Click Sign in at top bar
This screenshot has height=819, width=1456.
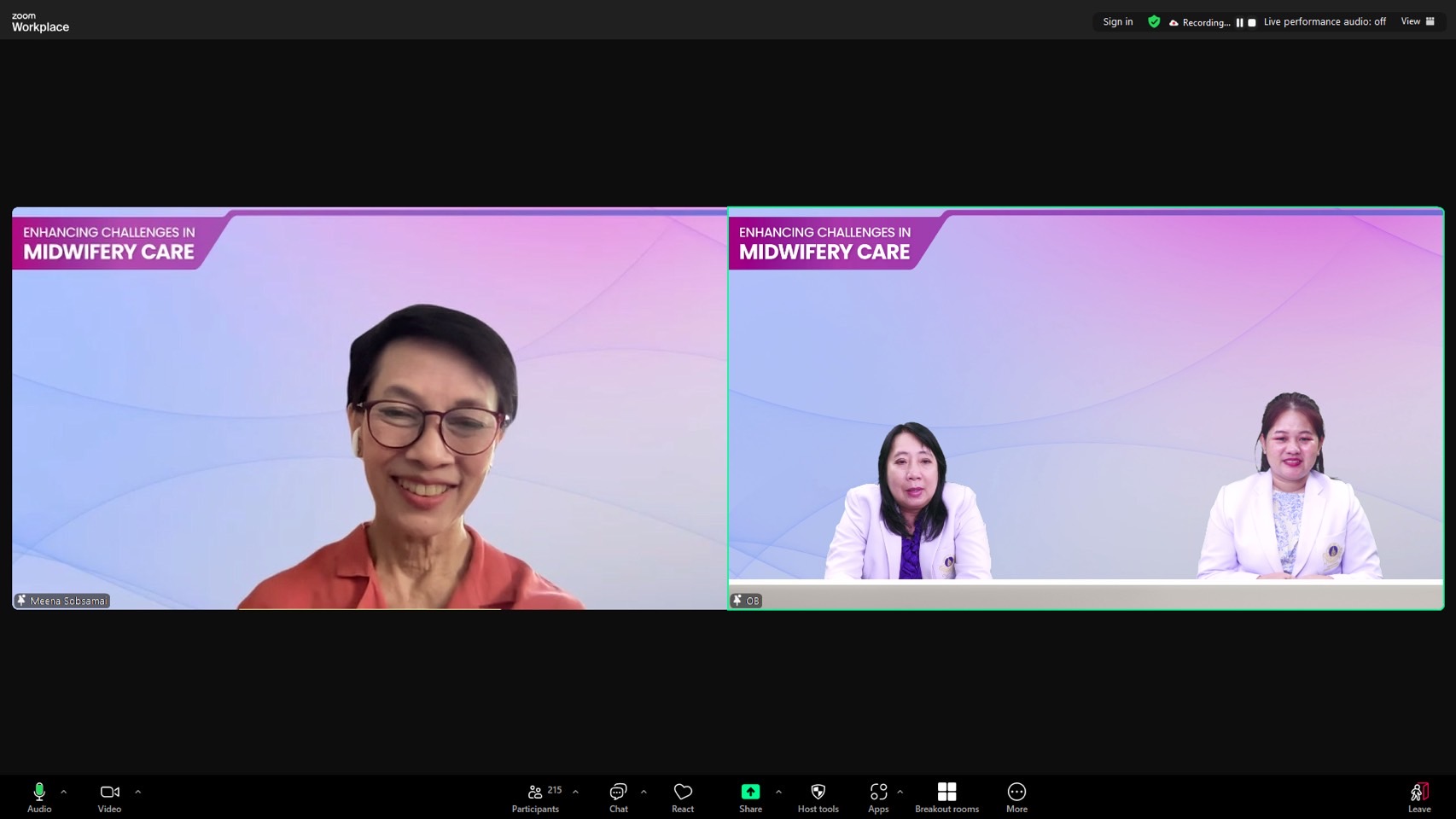pyautogui.click(x=1117, y=22)
